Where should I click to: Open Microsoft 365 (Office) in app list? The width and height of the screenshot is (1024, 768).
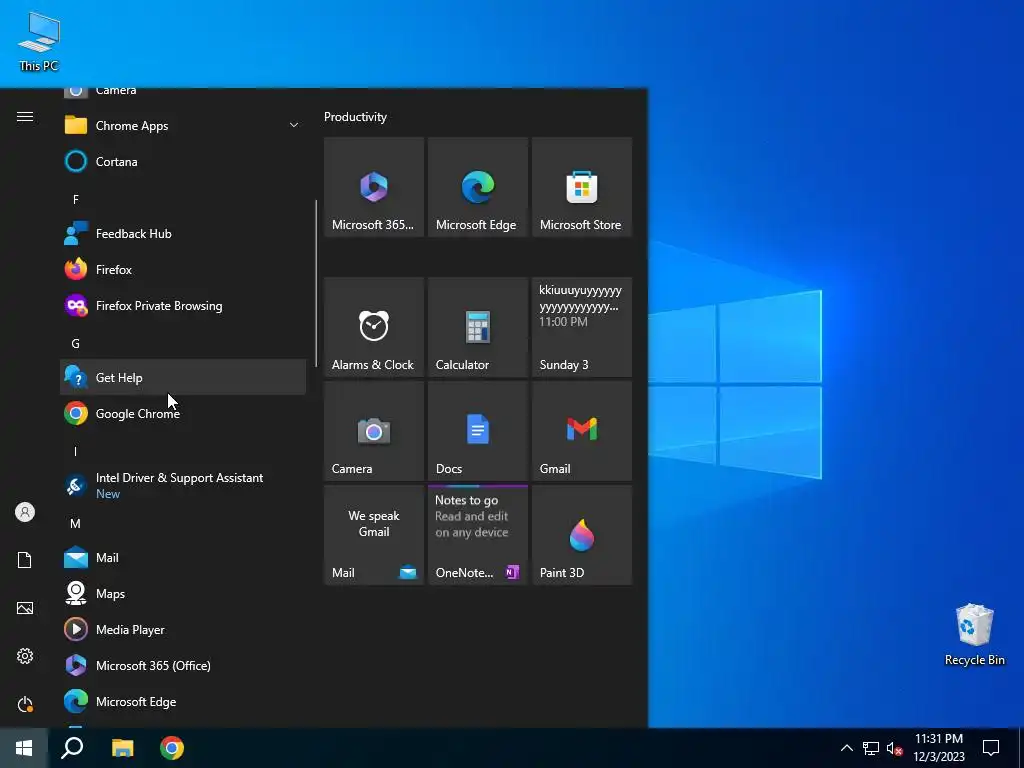point(183,665)
